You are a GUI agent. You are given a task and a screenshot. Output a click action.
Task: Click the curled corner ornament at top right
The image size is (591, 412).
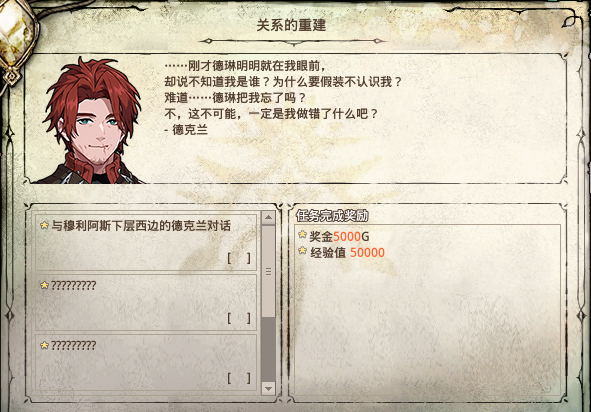pos(570,20)
